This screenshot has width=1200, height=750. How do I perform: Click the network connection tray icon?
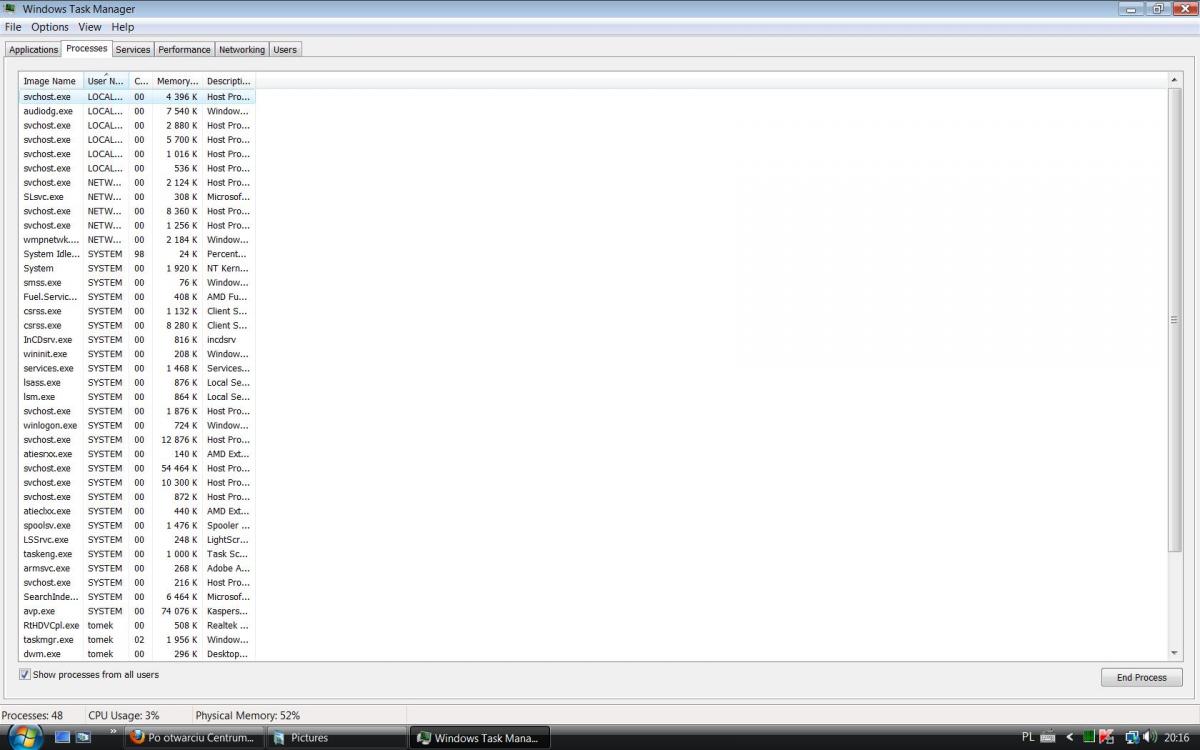(x=1132, y=737)
